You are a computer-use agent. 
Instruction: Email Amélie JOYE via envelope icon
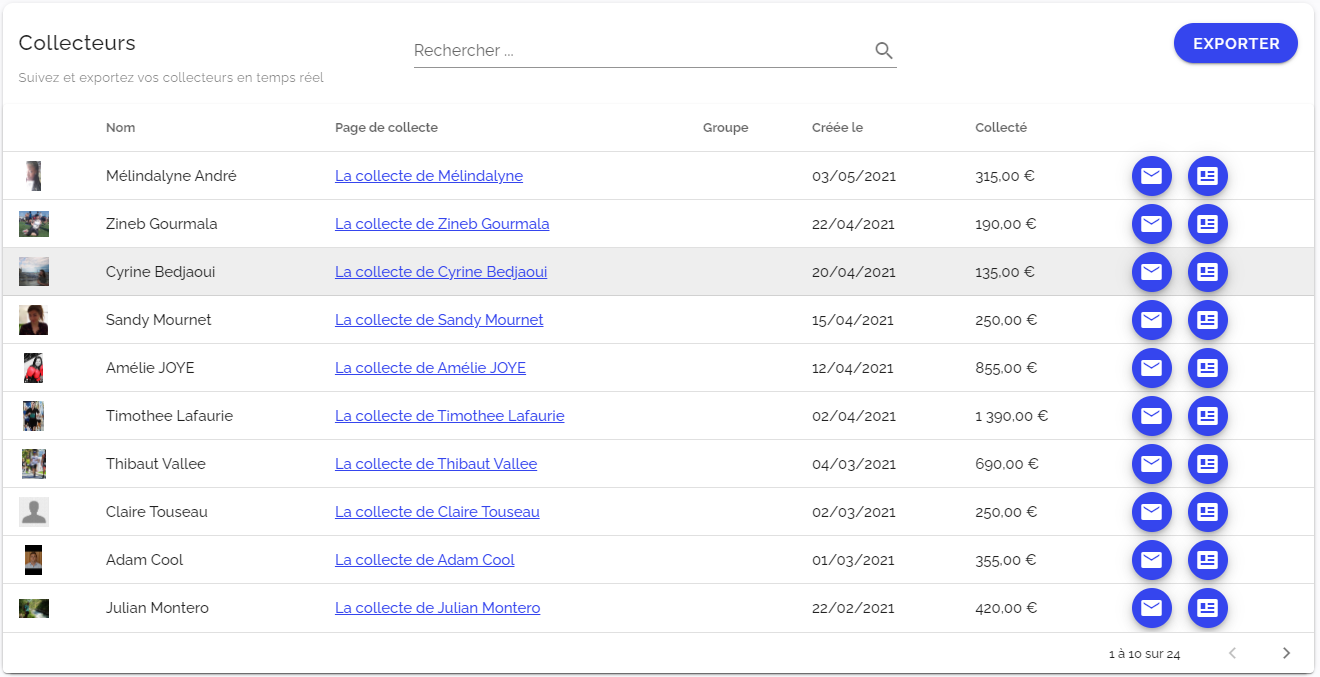click(1151, 368)
